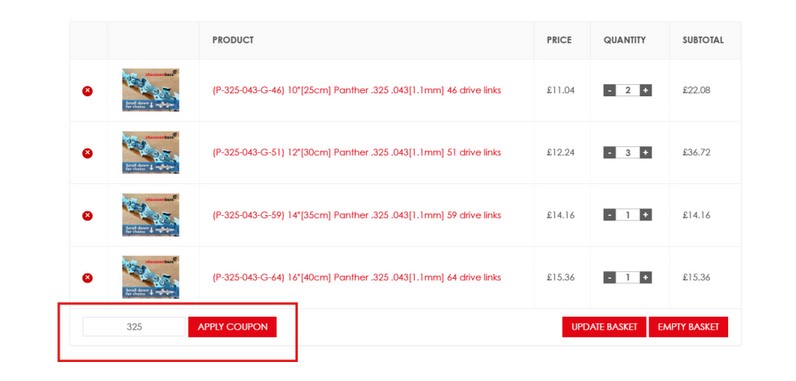Update the basket
This screenshot has height=381, width=796.
604,327
